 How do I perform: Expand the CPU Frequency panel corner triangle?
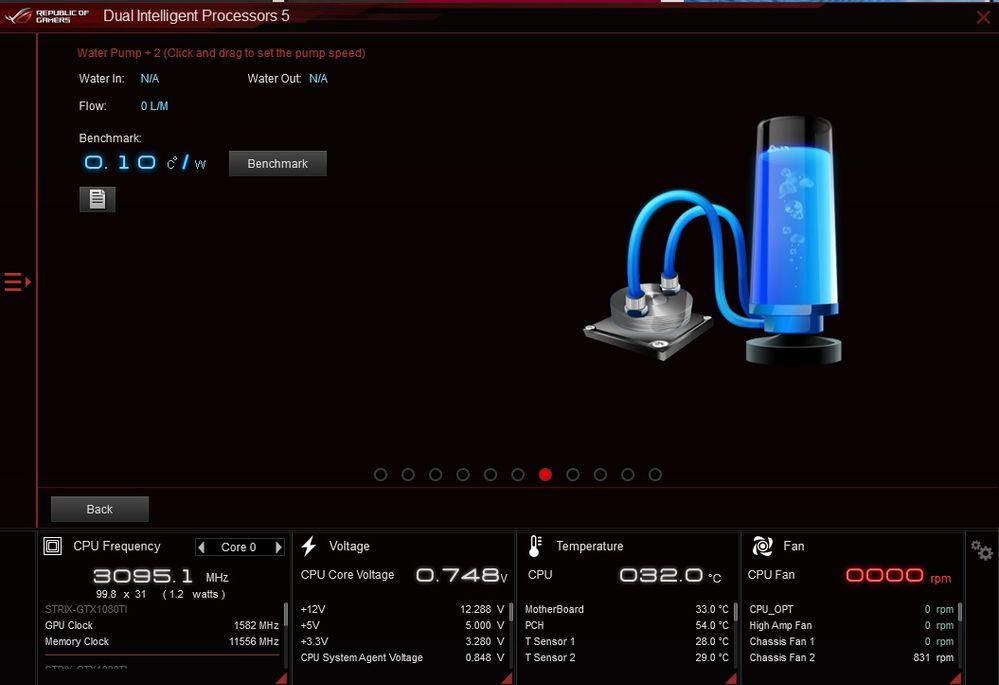pyautogui.click(x=282, y=679)
